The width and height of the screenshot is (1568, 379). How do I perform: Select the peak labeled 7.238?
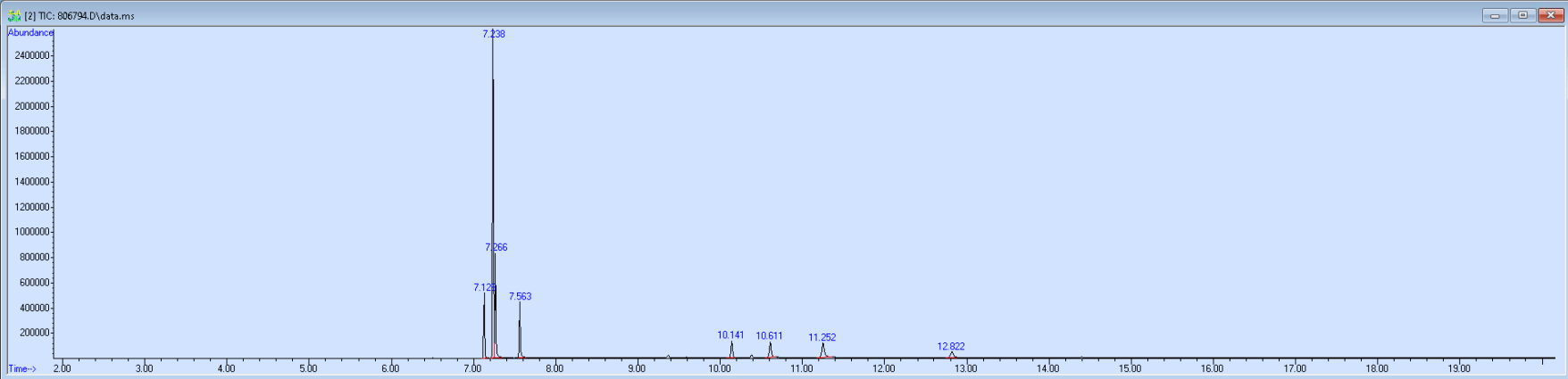[494, 34]
